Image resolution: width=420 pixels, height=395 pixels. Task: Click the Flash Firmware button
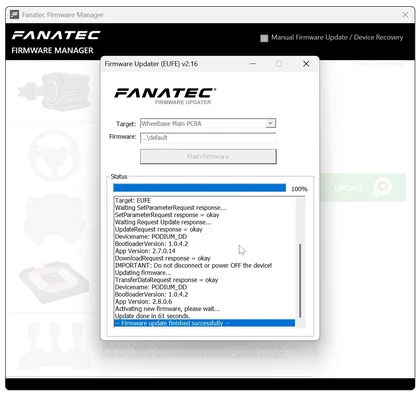tap(208, 156)
